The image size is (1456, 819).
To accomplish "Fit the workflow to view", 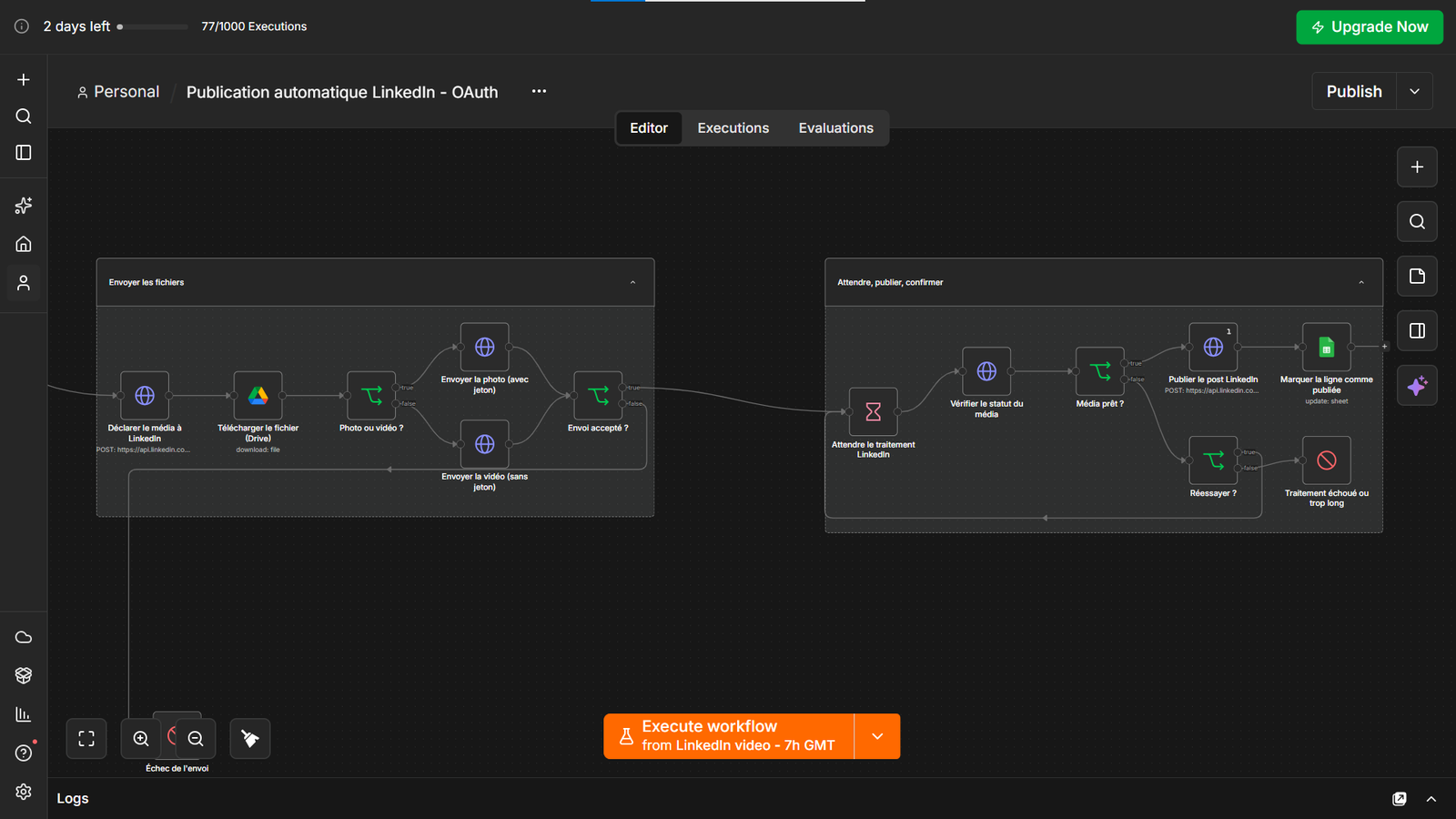I will coord(86,739).
